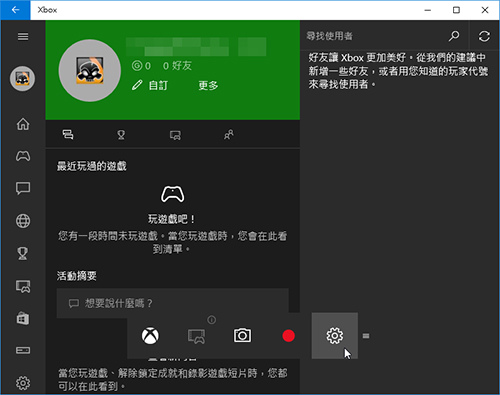
Task: Click the 玩遊戲吧！ controller icon
Action: [172, 194]
